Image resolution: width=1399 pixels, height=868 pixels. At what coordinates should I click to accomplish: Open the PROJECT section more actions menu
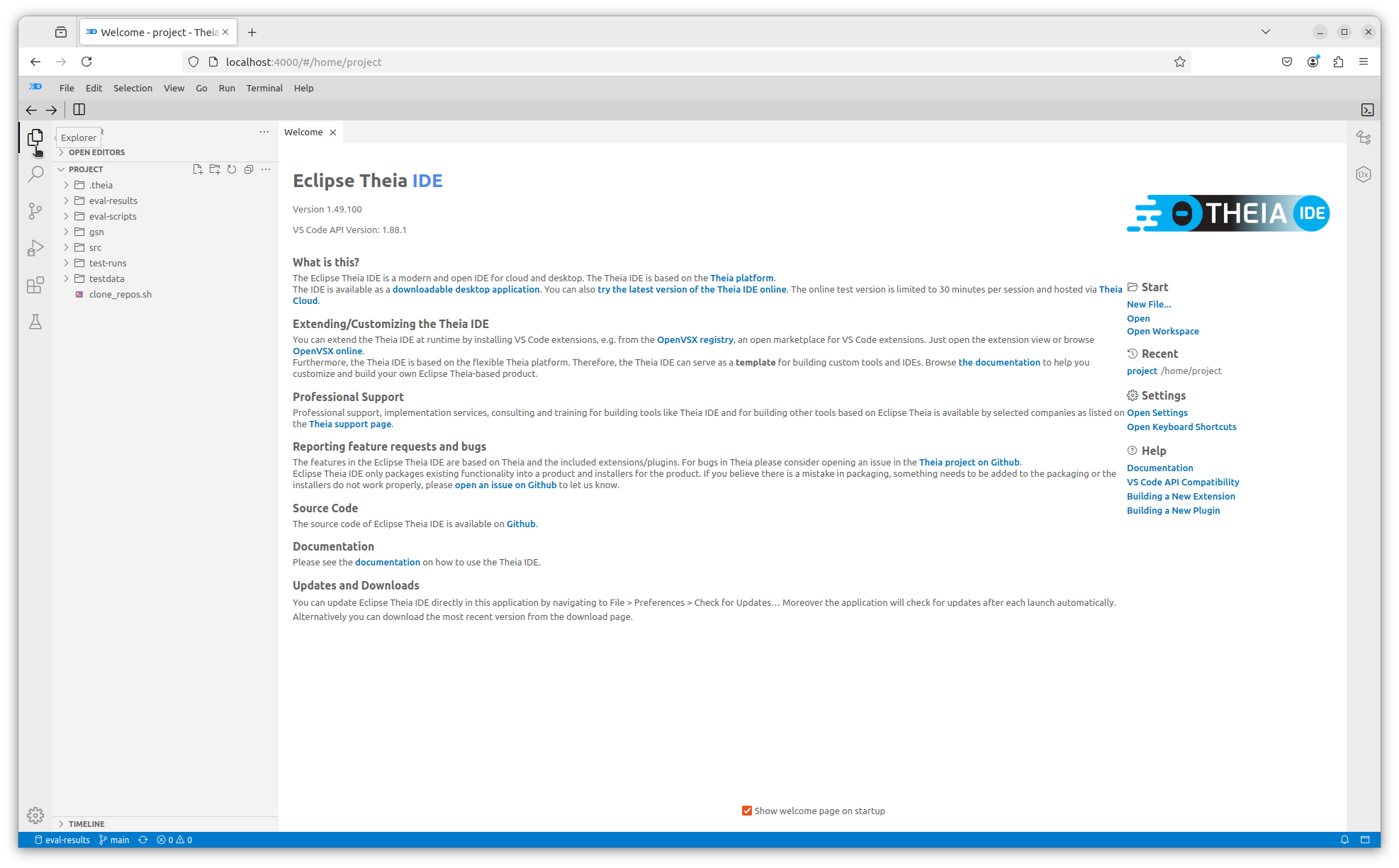(x=266, y=169)
